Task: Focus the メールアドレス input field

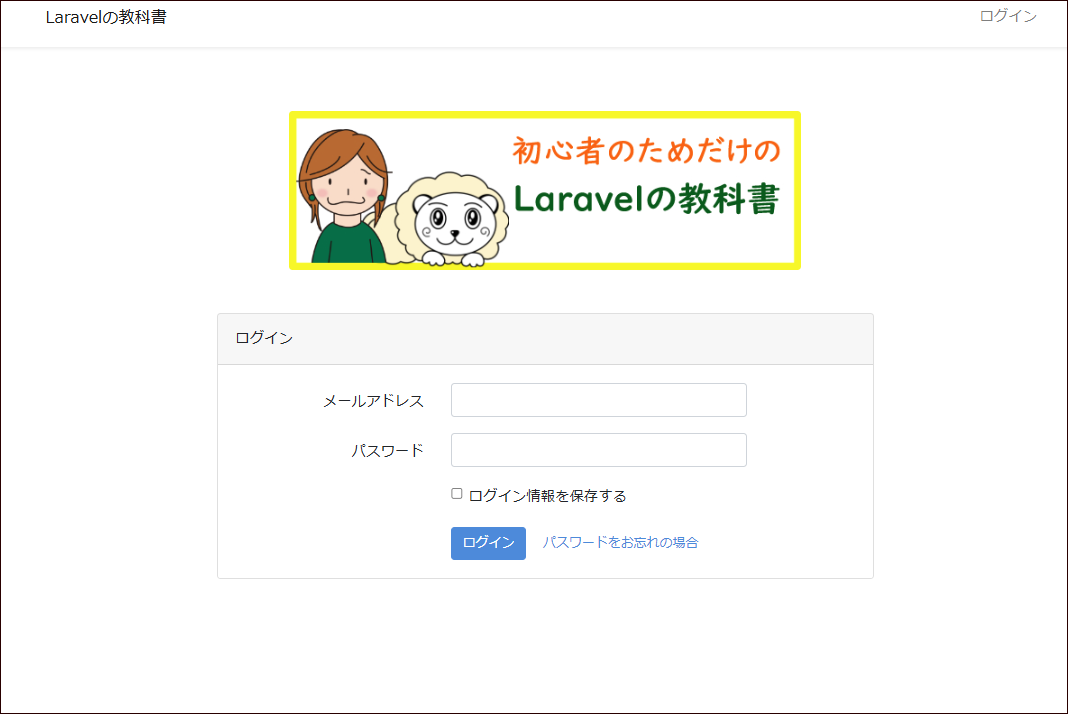Action: pos(599,400)
